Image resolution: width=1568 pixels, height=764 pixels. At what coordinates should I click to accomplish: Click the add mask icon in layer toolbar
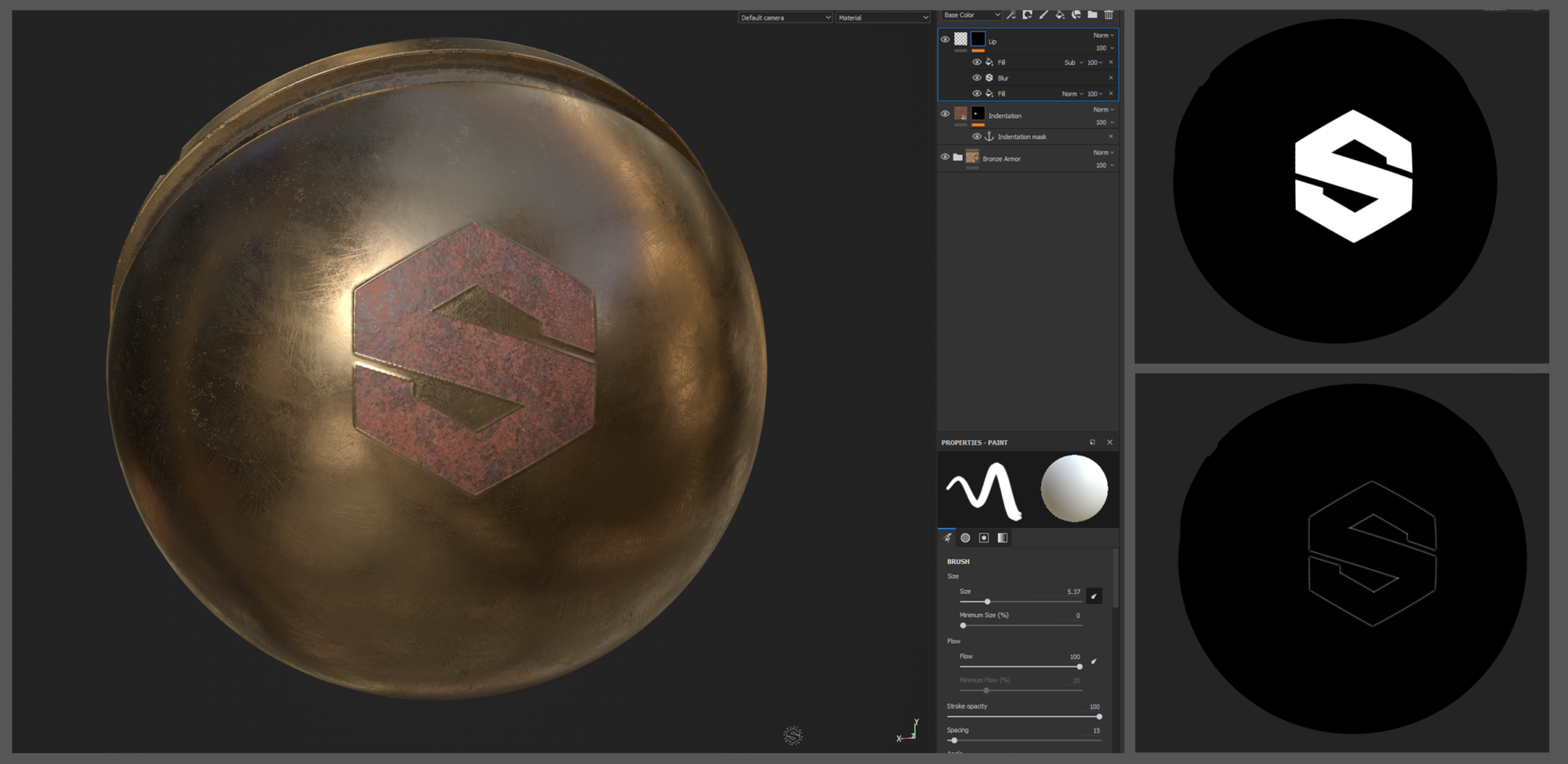click(x=1027, y=15)
